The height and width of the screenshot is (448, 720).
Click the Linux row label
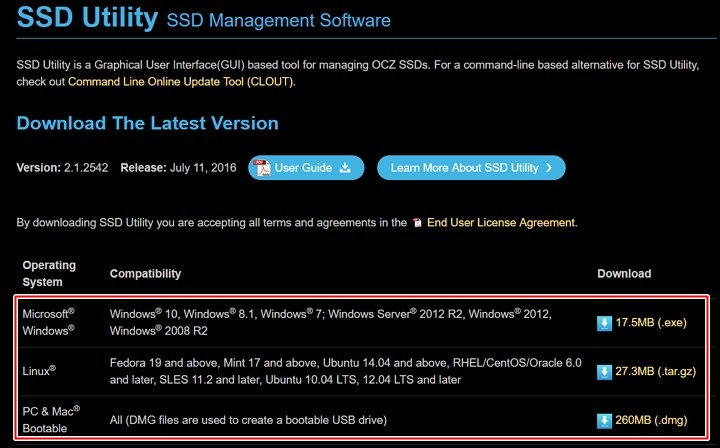point(39,370)
